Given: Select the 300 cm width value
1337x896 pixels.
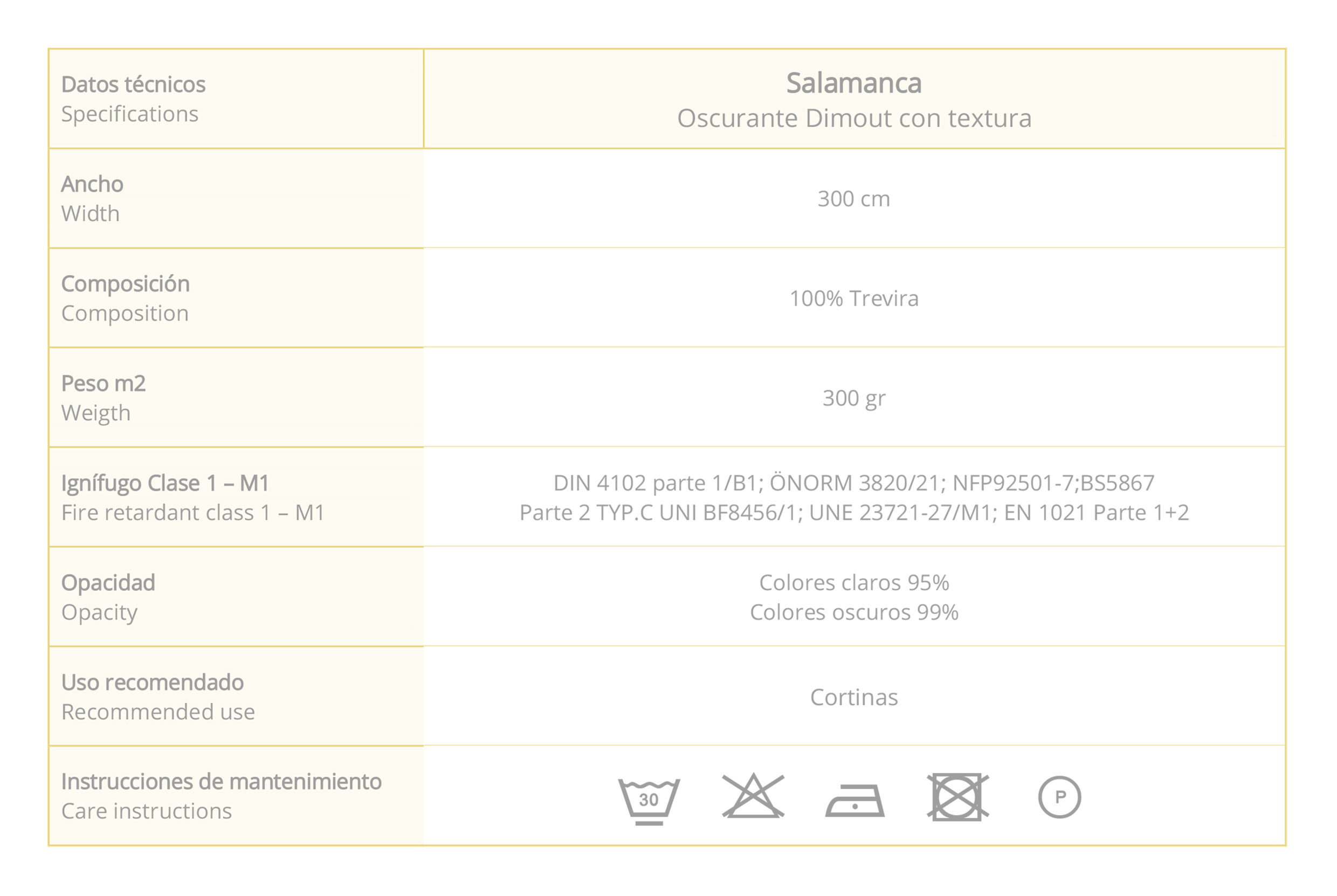Looking at the screenshot, I should tap(853, 199).
